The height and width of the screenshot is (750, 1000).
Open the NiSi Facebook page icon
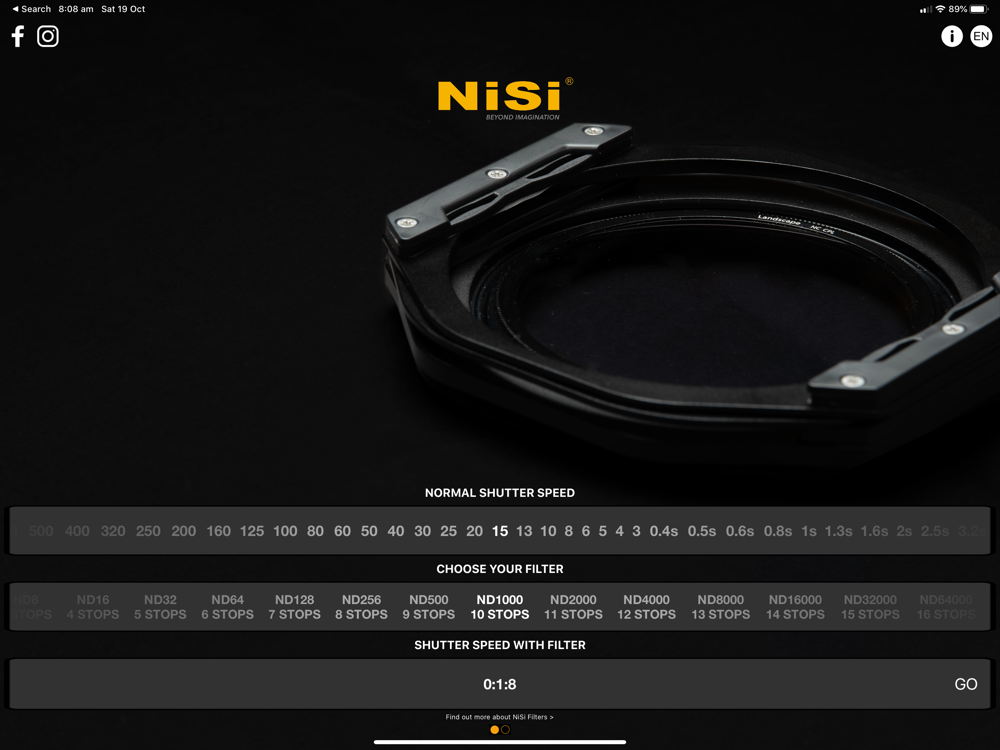coord(17,37)
